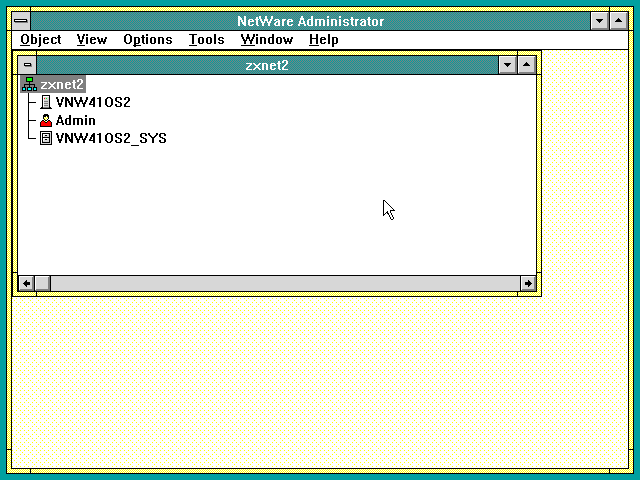Click the NetWare Administrator title bar
Image resolution: width=640 pixels, height=480 pixels.
click(311, 21)
